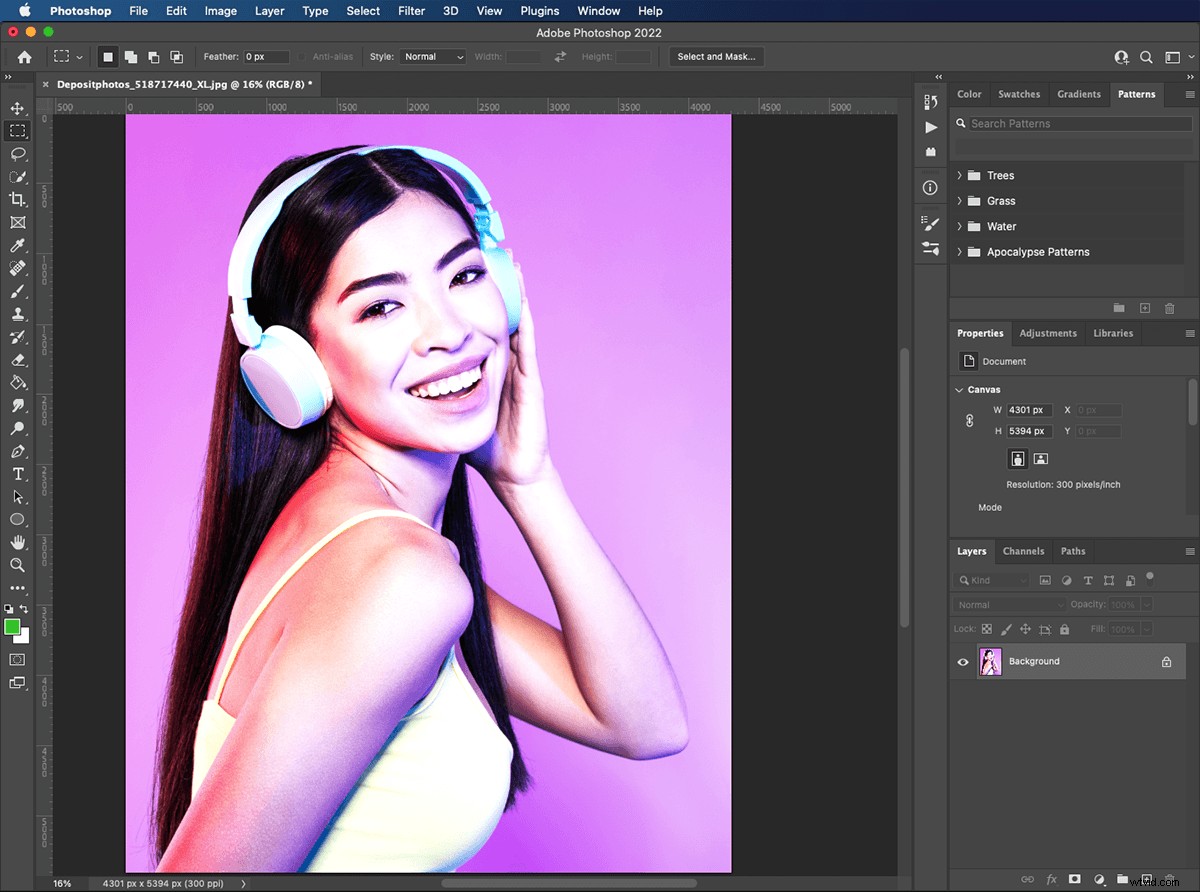Hide the Background layer
1200x892 pixels.
pyautogui.click(x=962, y=661)
